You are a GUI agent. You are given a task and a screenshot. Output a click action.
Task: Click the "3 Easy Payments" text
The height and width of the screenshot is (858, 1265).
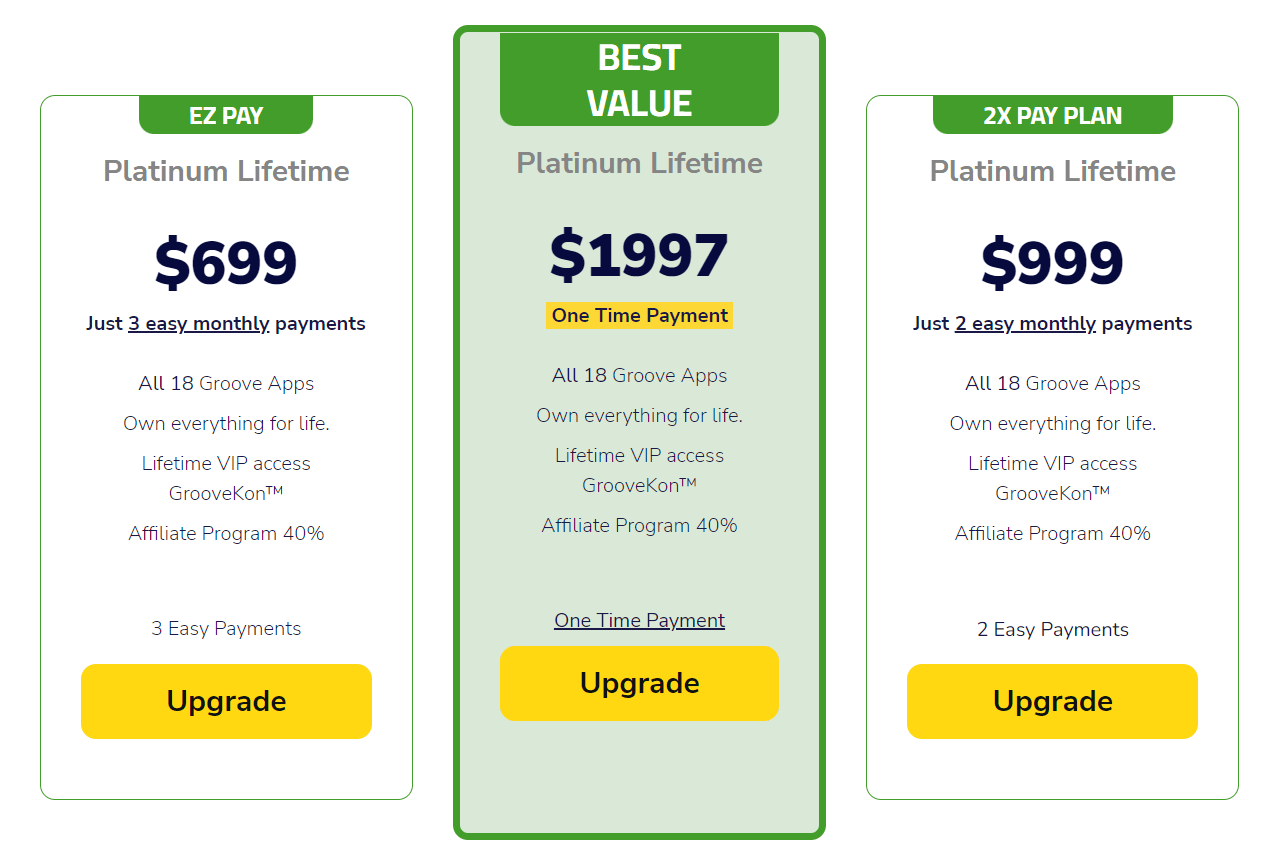coord(226,629)
